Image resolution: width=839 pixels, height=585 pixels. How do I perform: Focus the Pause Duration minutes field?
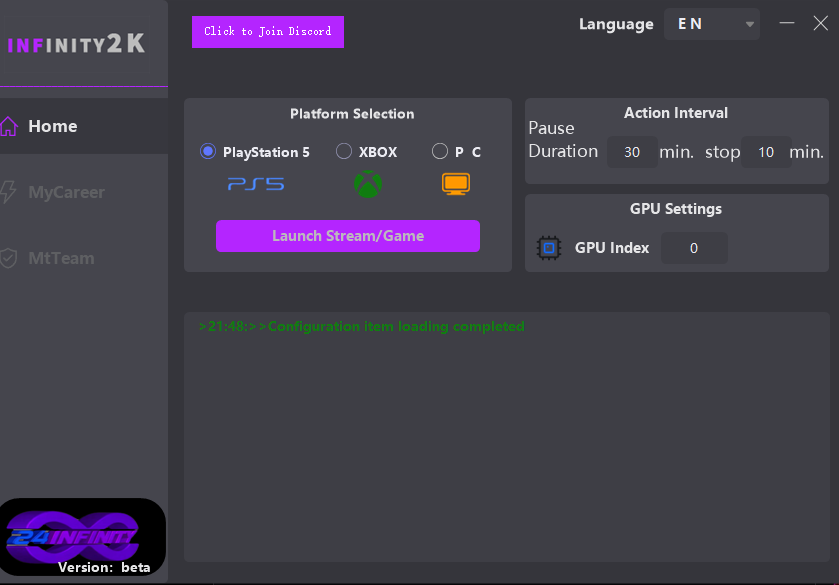[x=632, y=153]
